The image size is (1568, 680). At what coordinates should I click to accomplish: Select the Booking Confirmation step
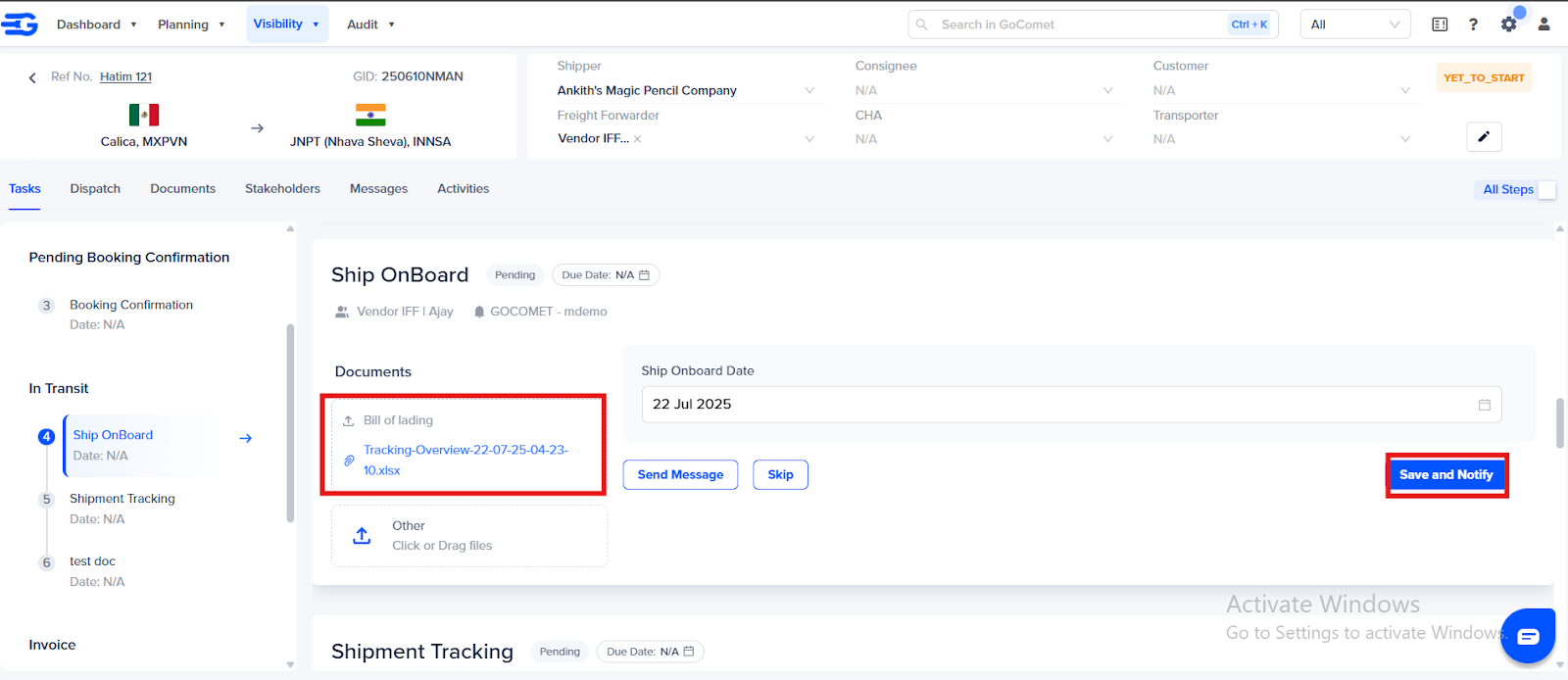click(x=131, y=315)
